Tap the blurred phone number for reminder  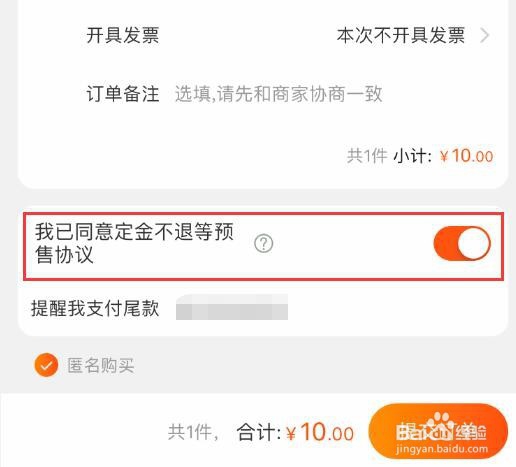[x=232, y=307]
